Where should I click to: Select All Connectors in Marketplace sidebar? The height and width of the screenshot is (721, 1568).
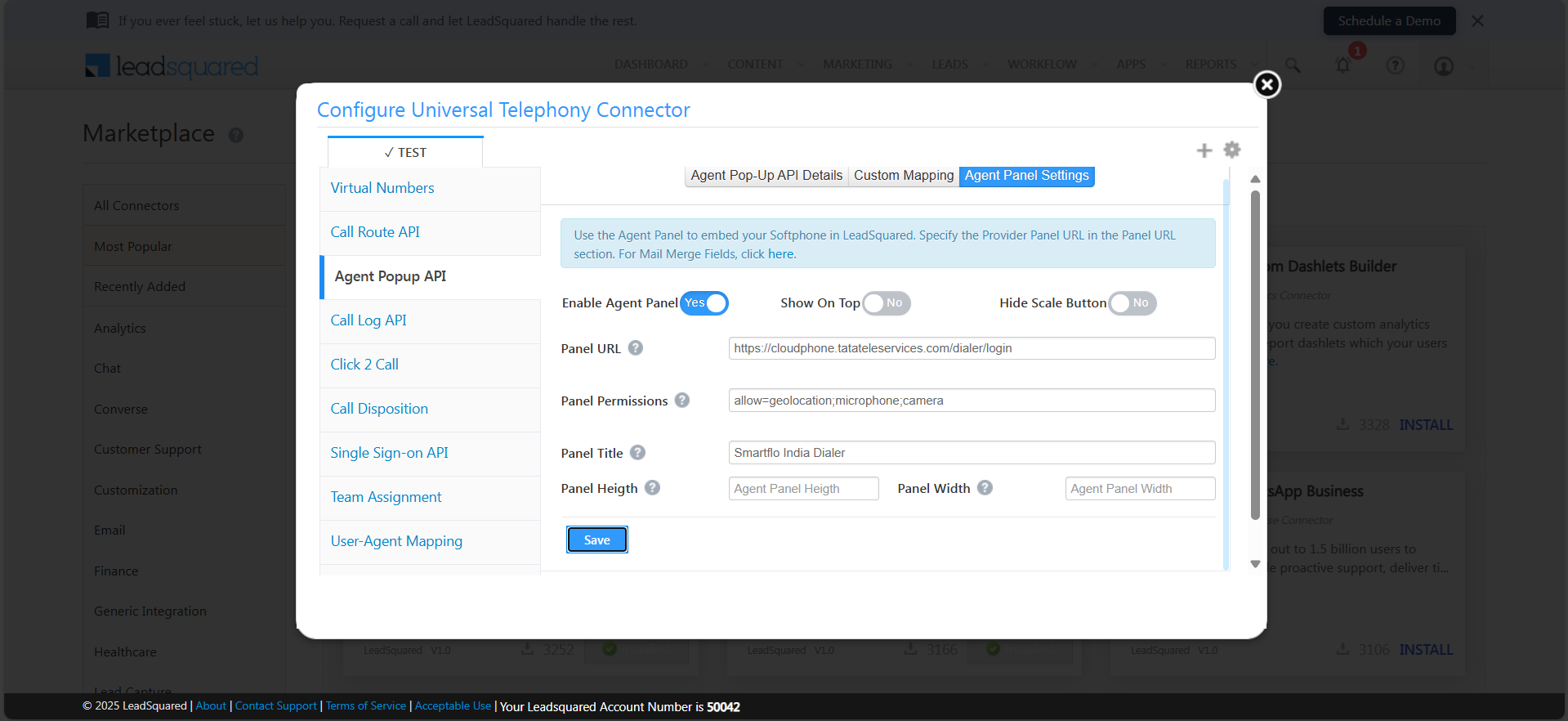pos(185,206)
